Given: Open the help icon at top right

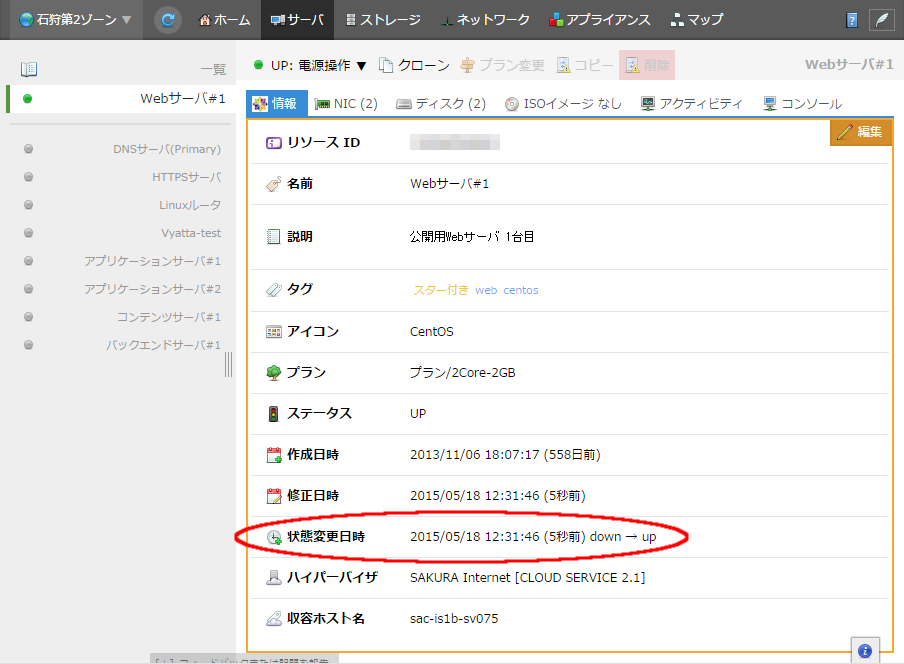Looking at the screenshot, I should pos(851,20).
